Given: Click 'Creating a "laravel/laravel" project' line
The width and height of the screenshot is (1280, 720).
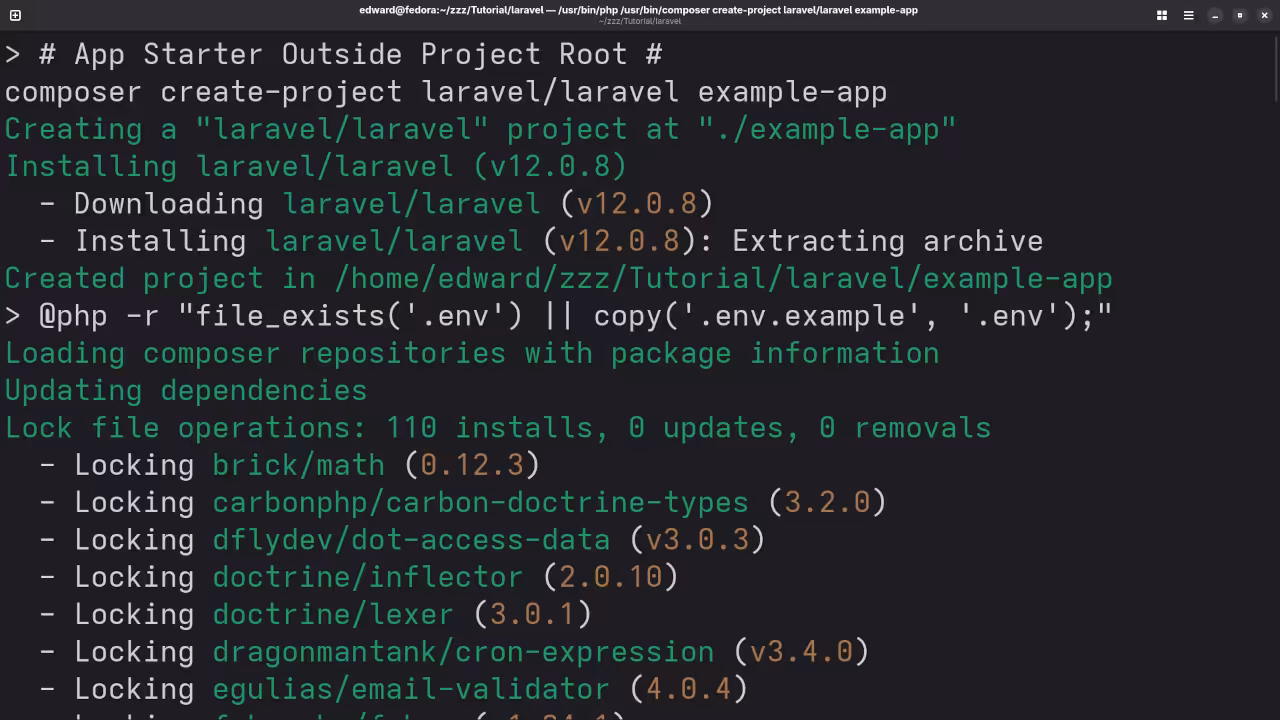Looking at the screenshot, I should pos(481,129).
